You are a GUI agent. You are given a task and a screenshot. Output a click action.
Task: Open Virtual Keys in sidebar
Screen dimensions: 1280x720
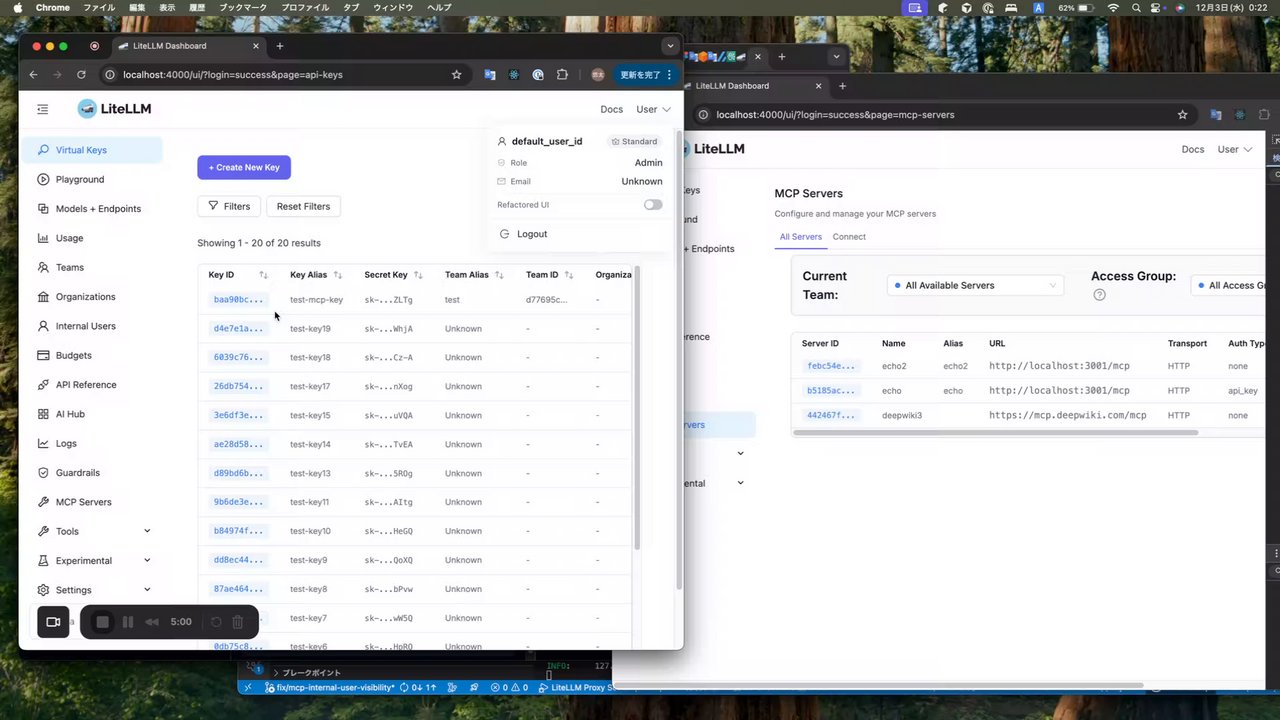tap(93, 150)
